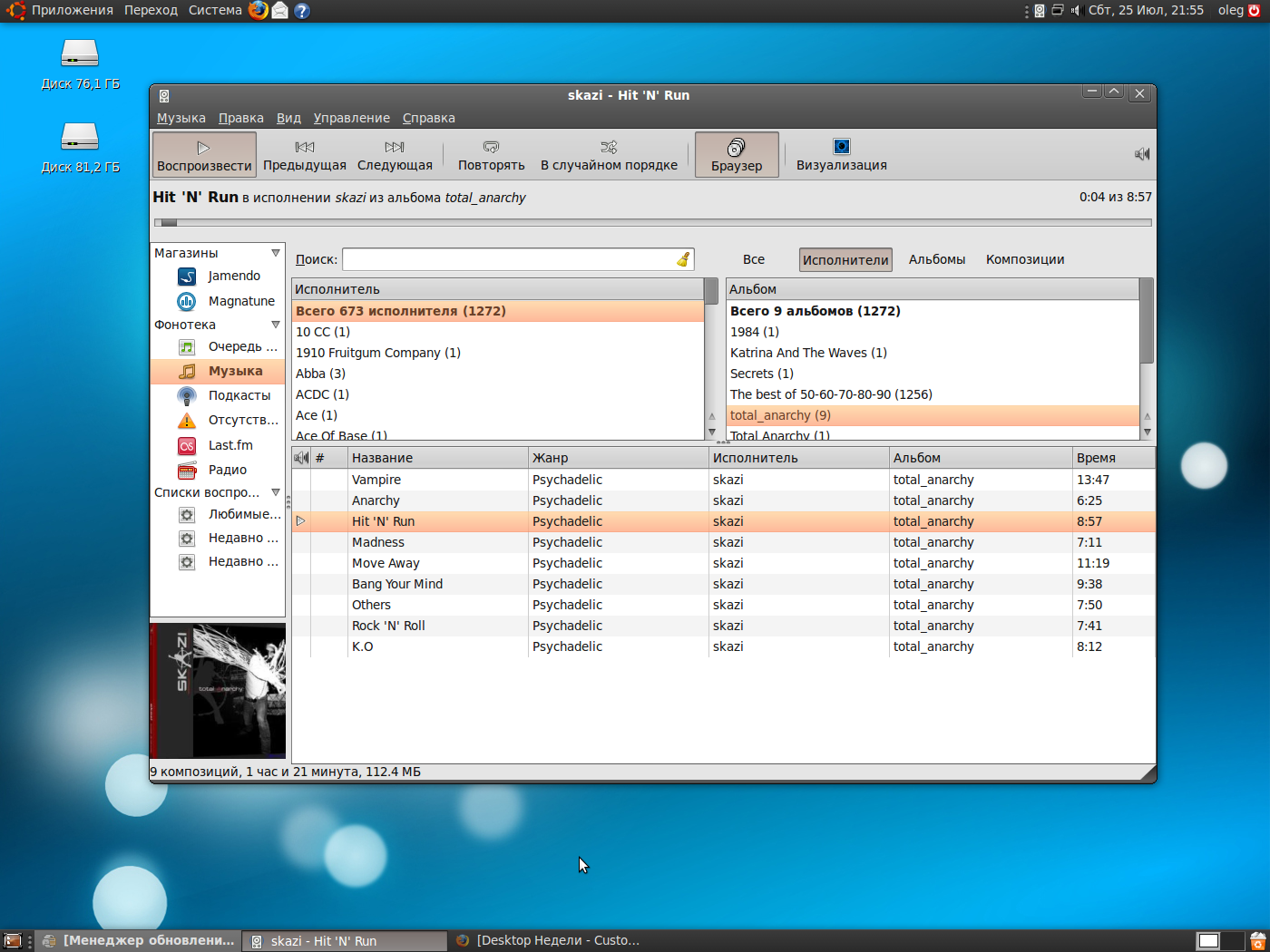Viewport: 1270px width, 952px height.
Task: Clear the search field with broom icon
Action: [683, 259]
